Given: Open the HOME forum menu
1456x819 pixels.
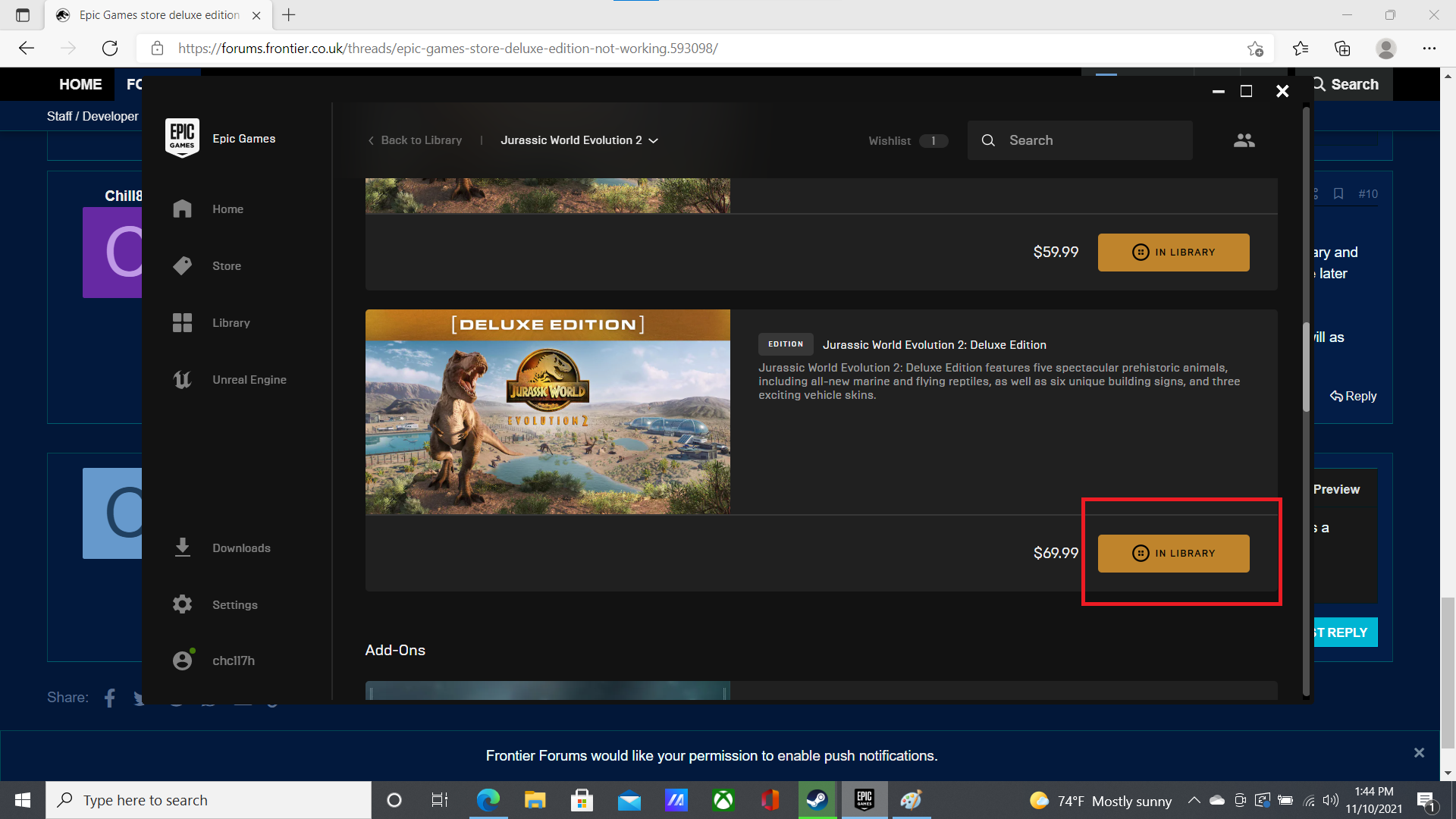Looking at the screenshot, I should click(x=80, y=84).
